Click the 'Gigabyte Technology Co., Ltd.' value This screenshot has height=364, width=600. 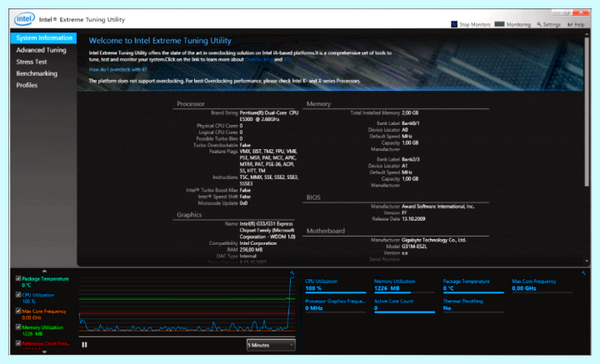(x=434, y=240)
